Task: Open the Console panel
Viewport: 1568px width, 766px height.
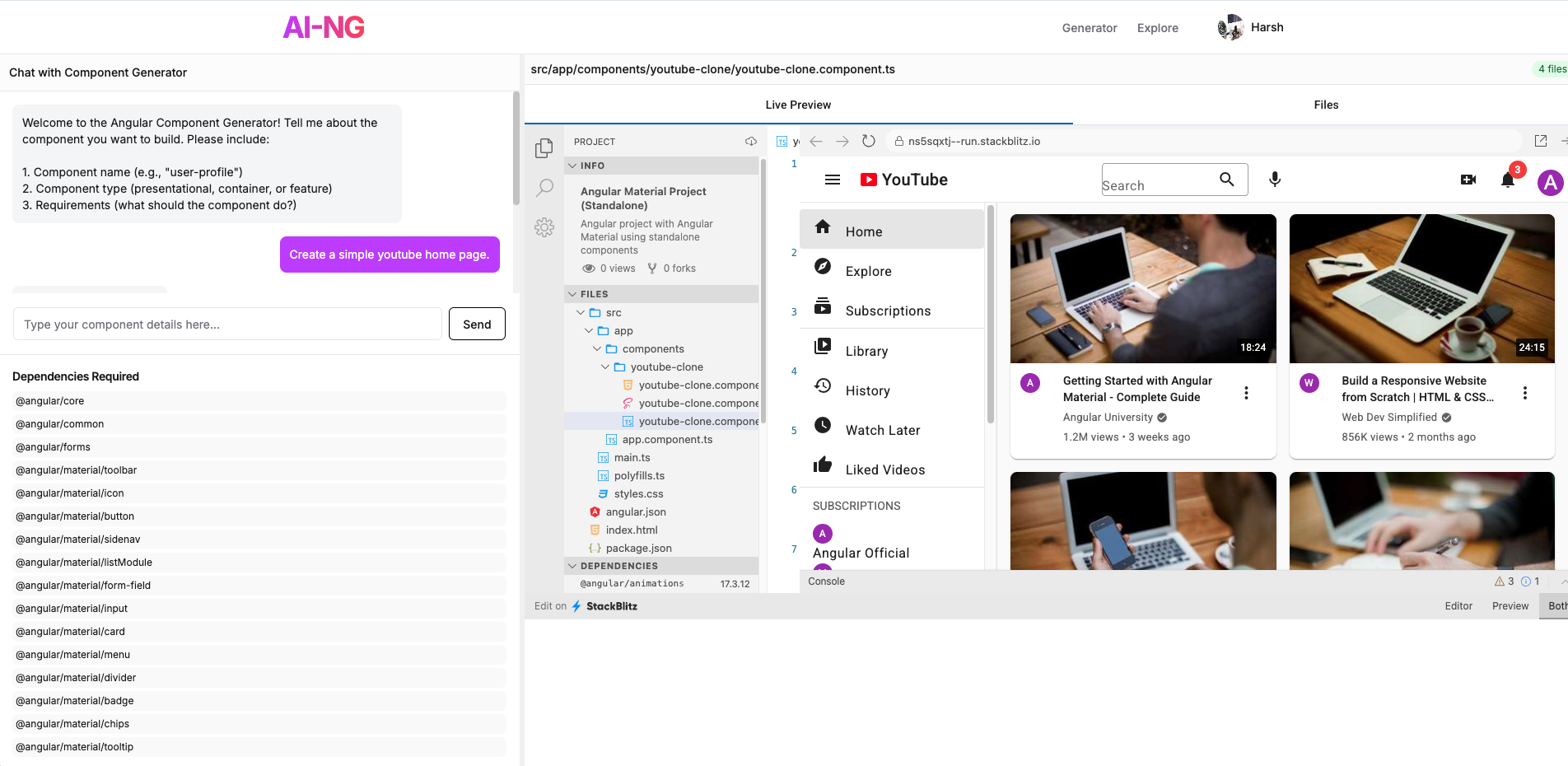Action: (827, 582)
